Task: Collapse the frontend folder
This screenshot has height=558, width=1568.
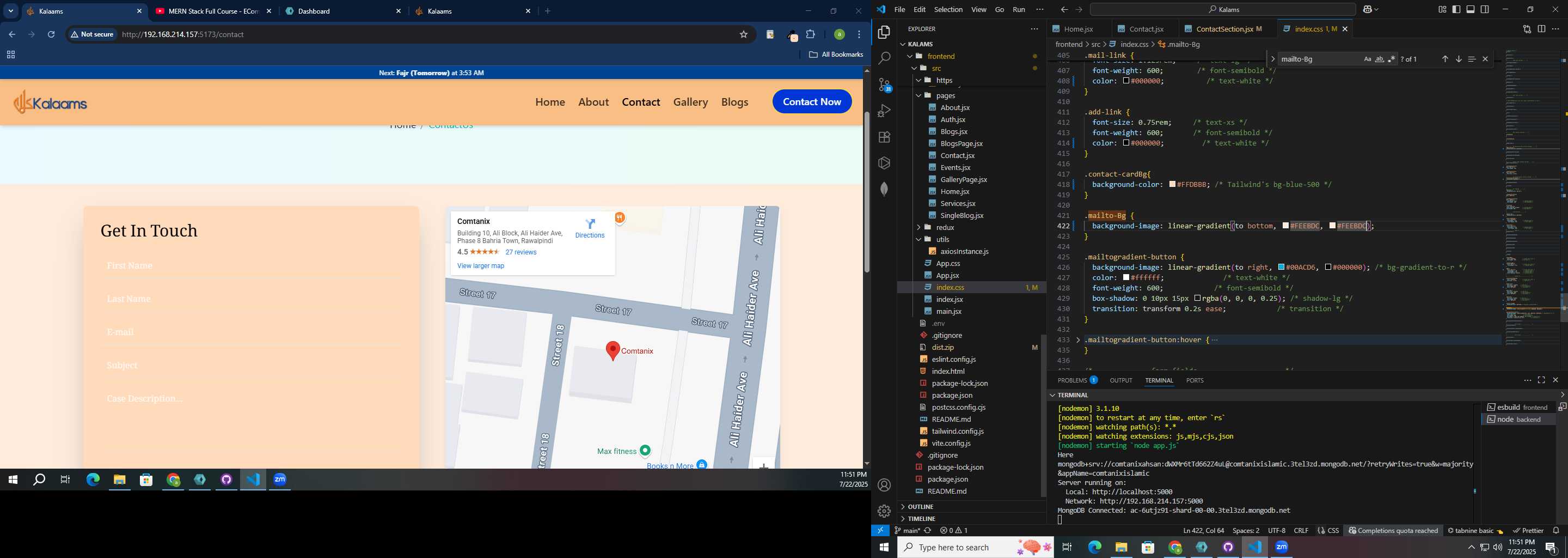Action: [911, 56]
